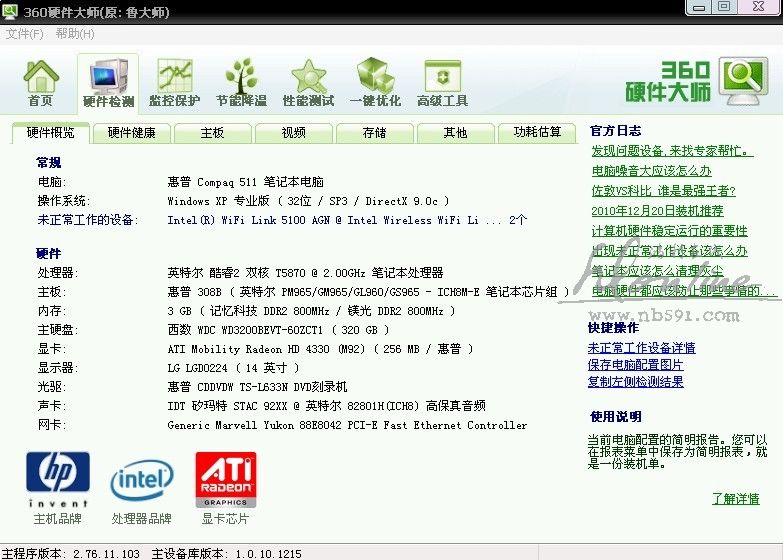
Task: Open link 电脑硬件都应该防止那些事情的
Action: [684, 291]
